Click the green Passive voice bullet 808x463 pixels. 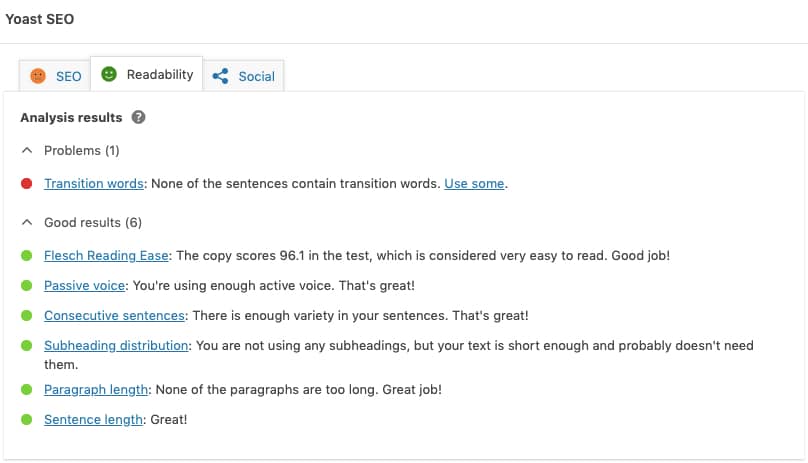point(27,286)
